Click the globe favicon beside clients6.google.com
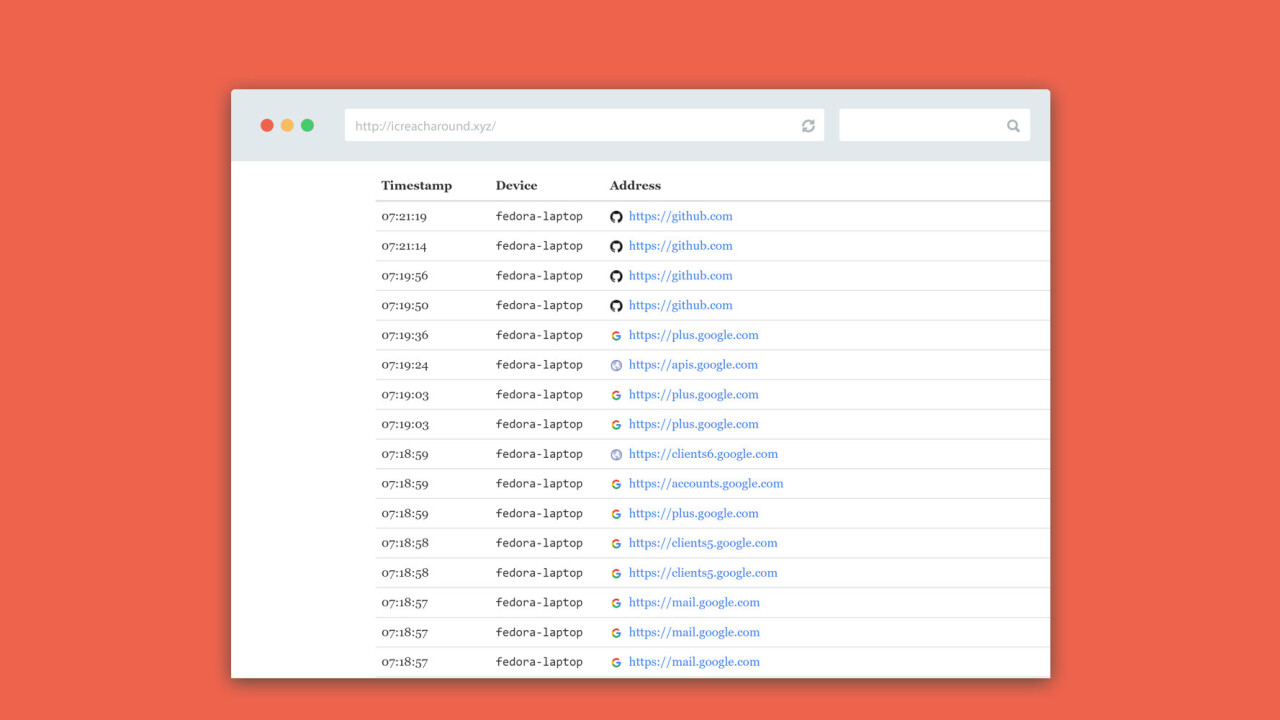Image resolution: width=1280 pixels, height=720 pixels. 616,454
